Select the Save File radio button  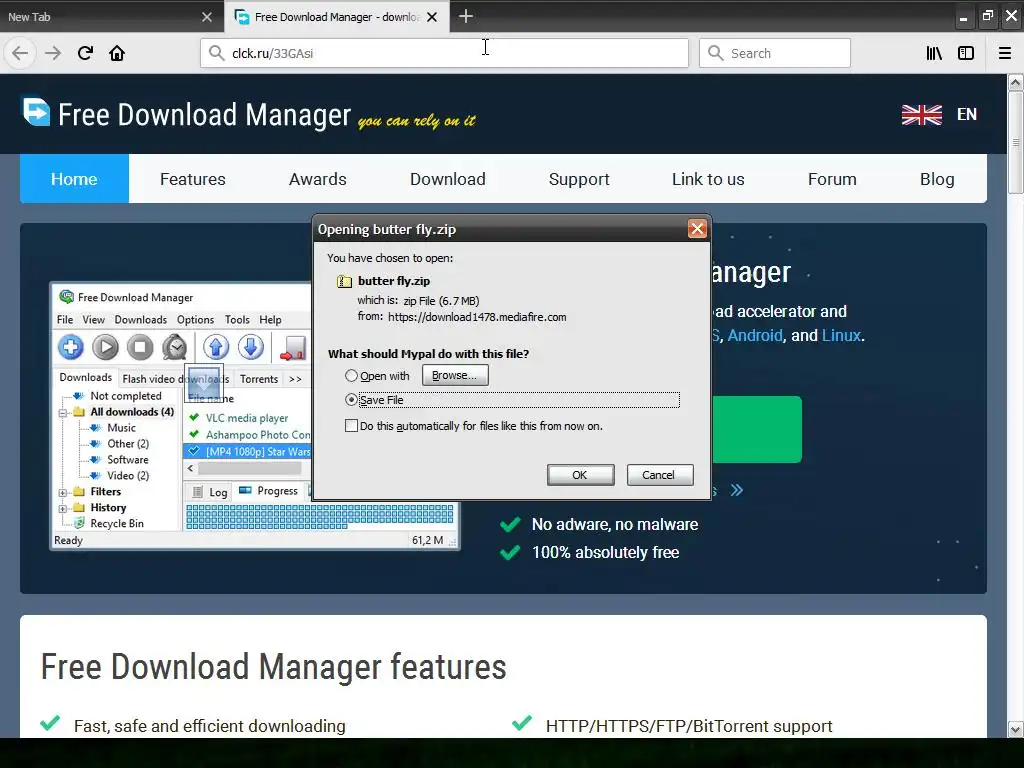tap(351, 400)
